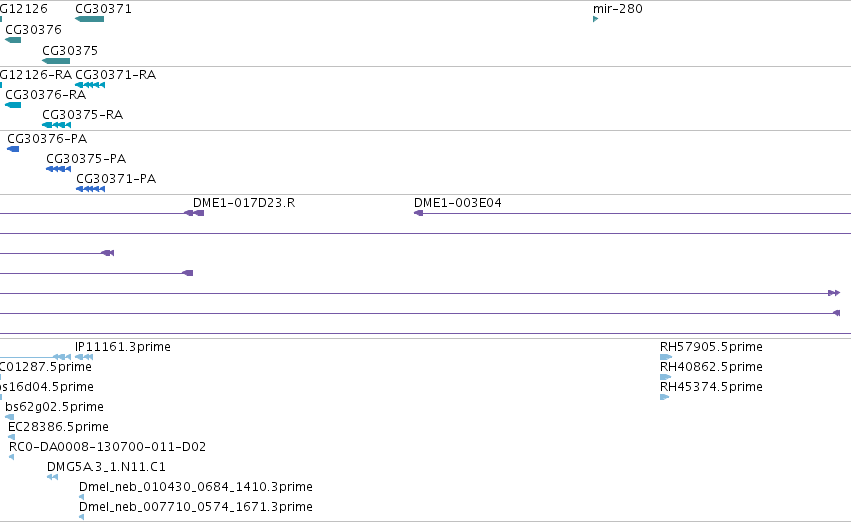Select the RH57905.5prime EST glyph
Image resolution: width=851 pixels, height=522 pixels.
point(666,357)
